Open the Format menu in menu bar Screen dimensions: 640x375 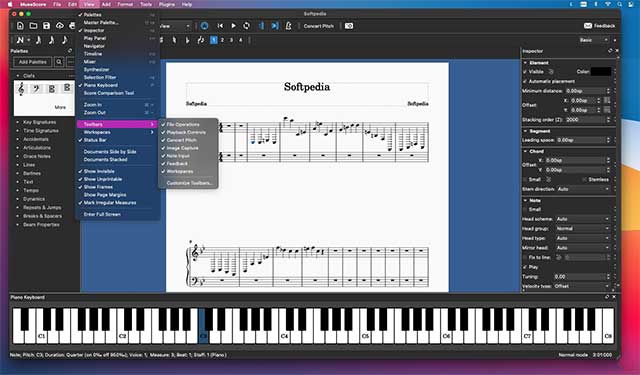(x=125, y=4)
